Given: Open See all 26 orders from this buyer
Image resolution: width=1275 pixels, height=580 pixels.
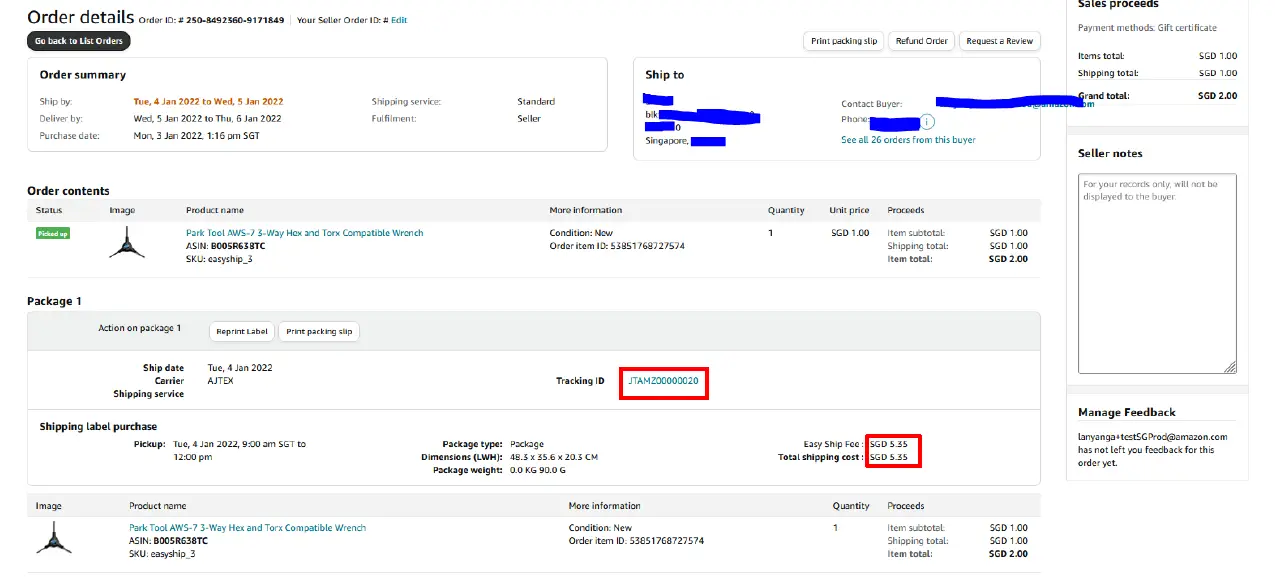Looking at the screenshot, I should (x=908, y=140).
